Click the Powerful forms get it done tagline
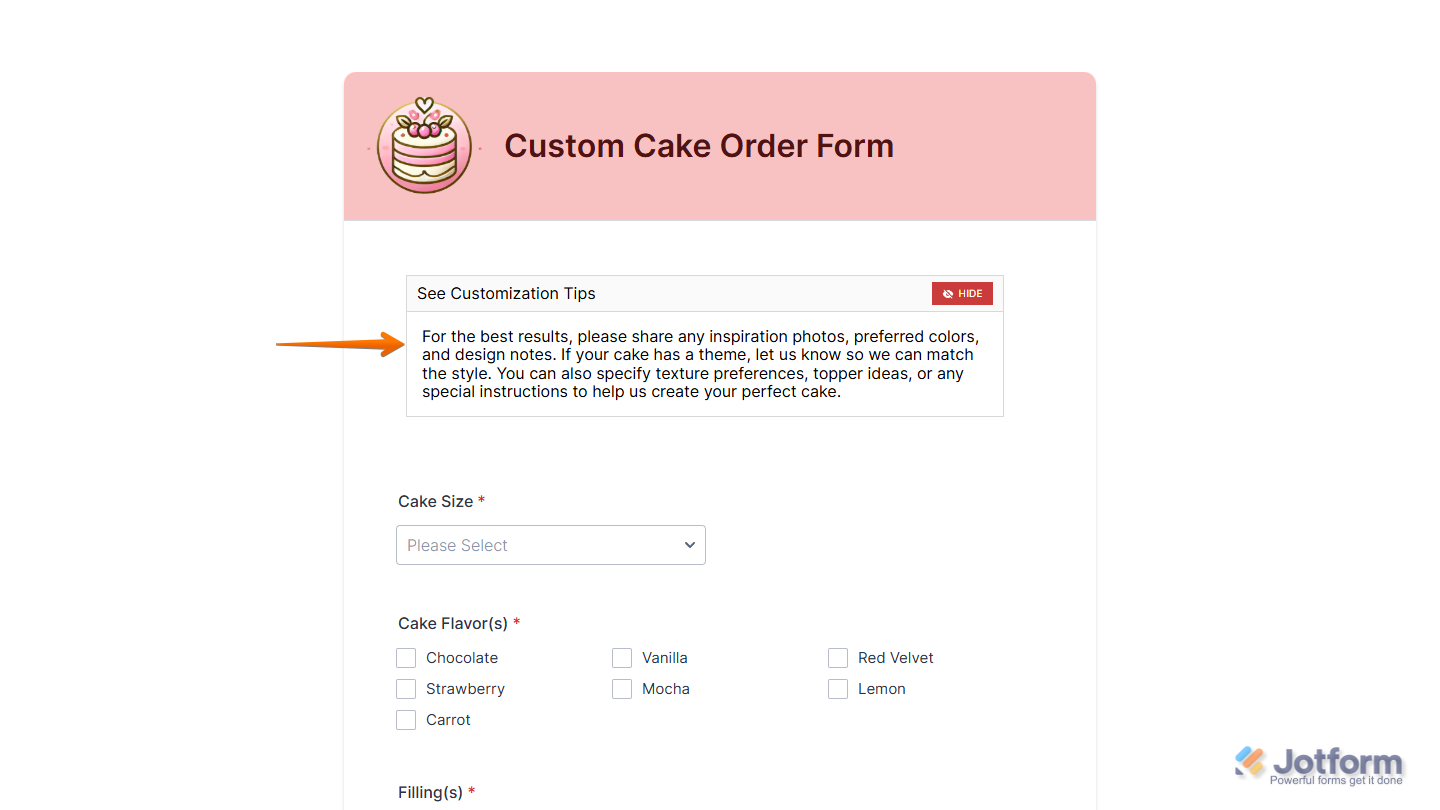 [1337, 779]
